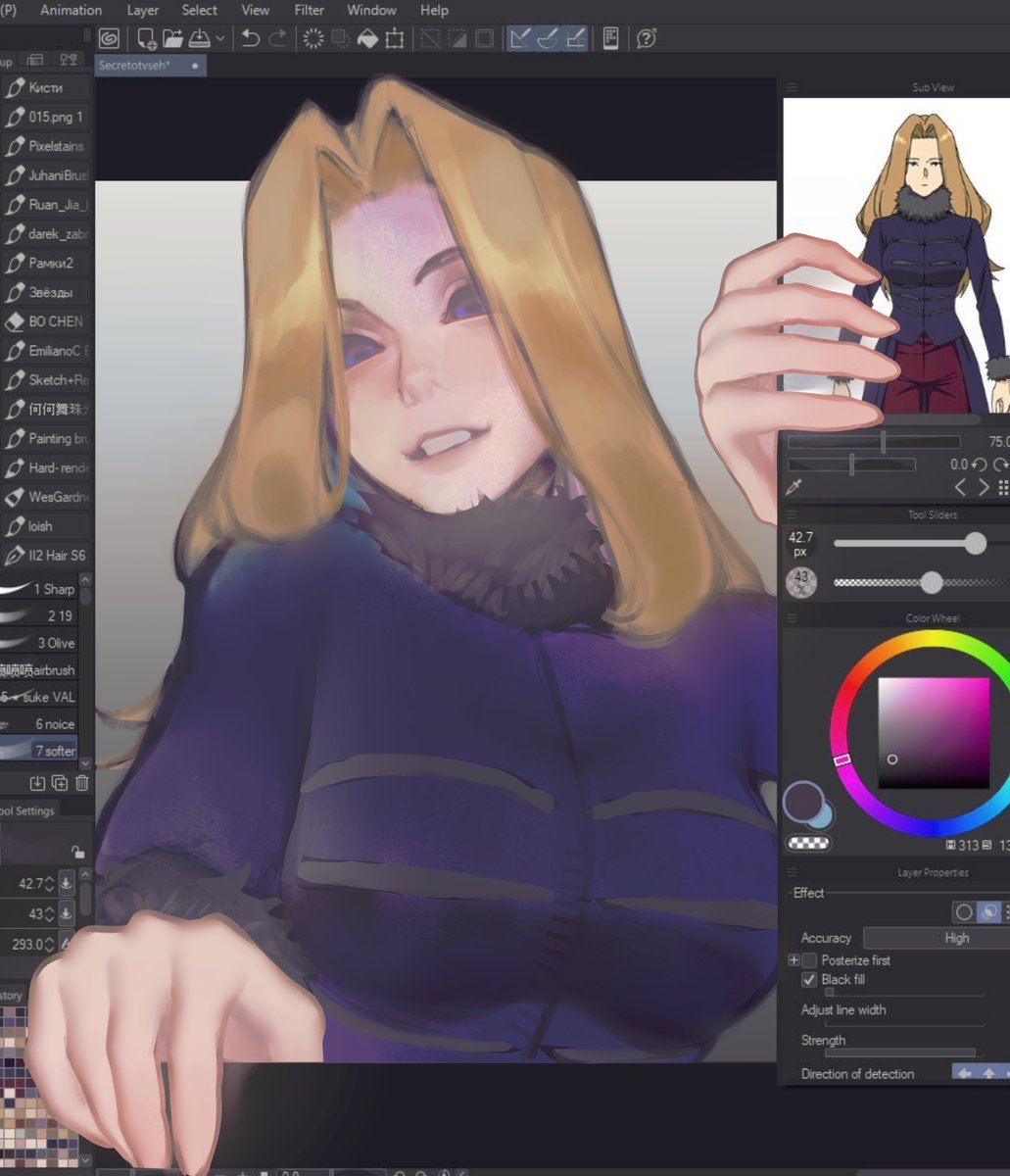Open the smartphone connection icon
The height and width of the screenshot is (1176, 1010).
pyautogui.click(x=610, y=39)
